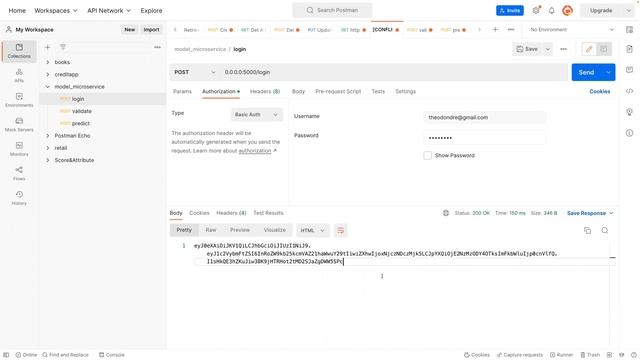This screenshot has height=360, width=640.
Task: Open the Send button dropdown arrow
Action: 608,72
